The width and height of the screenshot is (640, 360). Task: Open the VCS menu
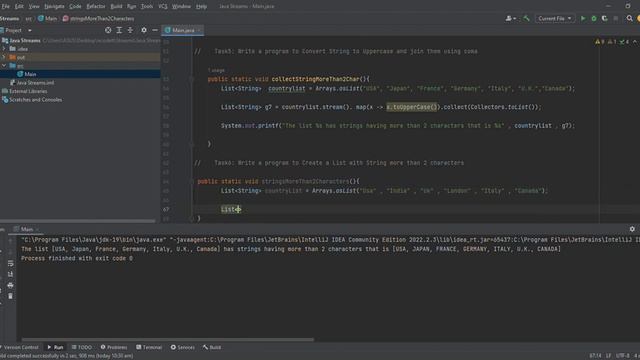click(163, 7)
